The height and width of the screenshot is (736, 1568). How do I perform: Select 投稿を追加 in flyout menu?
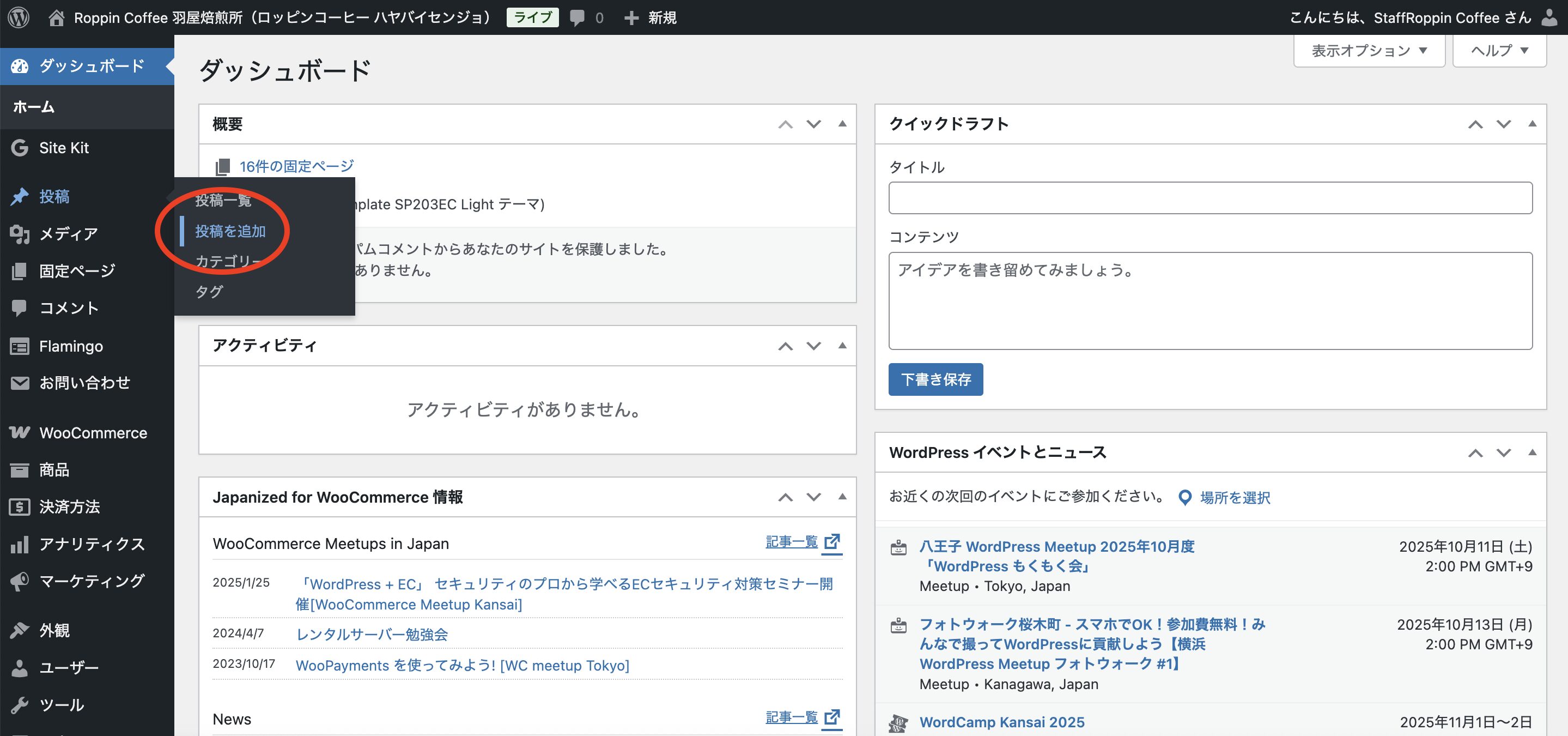230,231
